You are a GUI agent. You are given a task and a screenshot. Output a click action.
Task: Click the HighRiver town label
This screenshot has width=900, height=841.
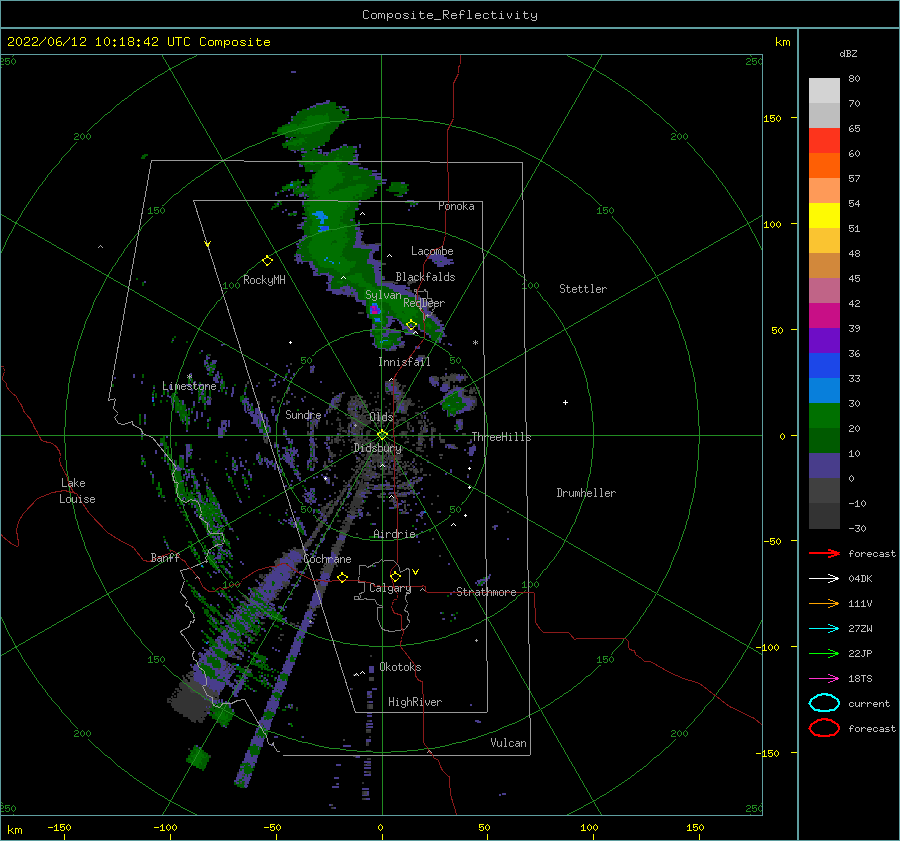click(x=415, y=702)
